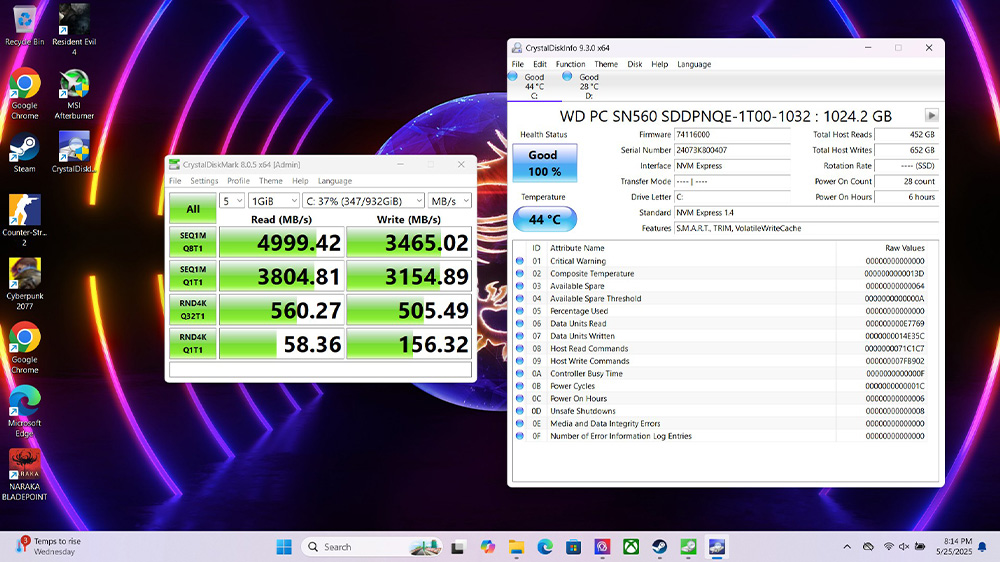Open the clock showing 8:14 PM
Viewport: 1000px width, 562px height.
[954, 547]
